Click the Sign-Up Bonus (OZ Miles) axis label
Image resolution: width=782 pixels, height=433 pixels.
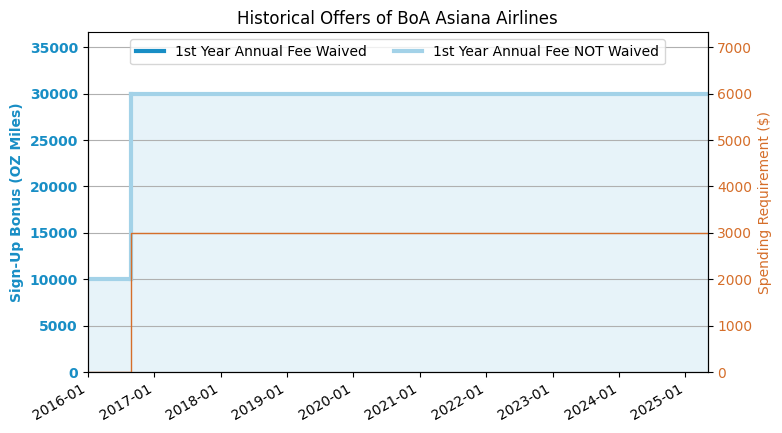17,202
